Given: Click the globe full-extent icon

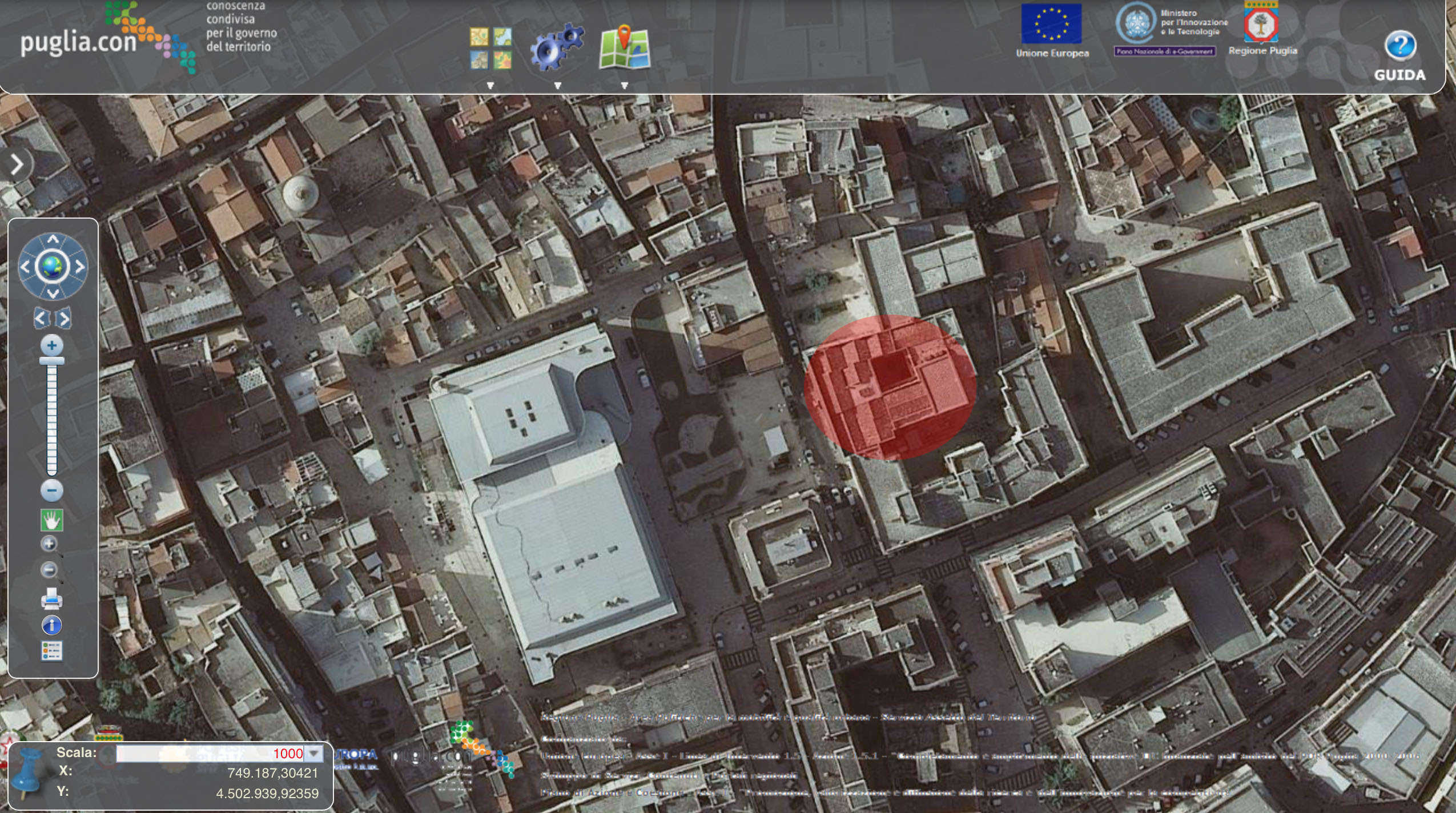Looking at the screenshot, I should (53, 267).
